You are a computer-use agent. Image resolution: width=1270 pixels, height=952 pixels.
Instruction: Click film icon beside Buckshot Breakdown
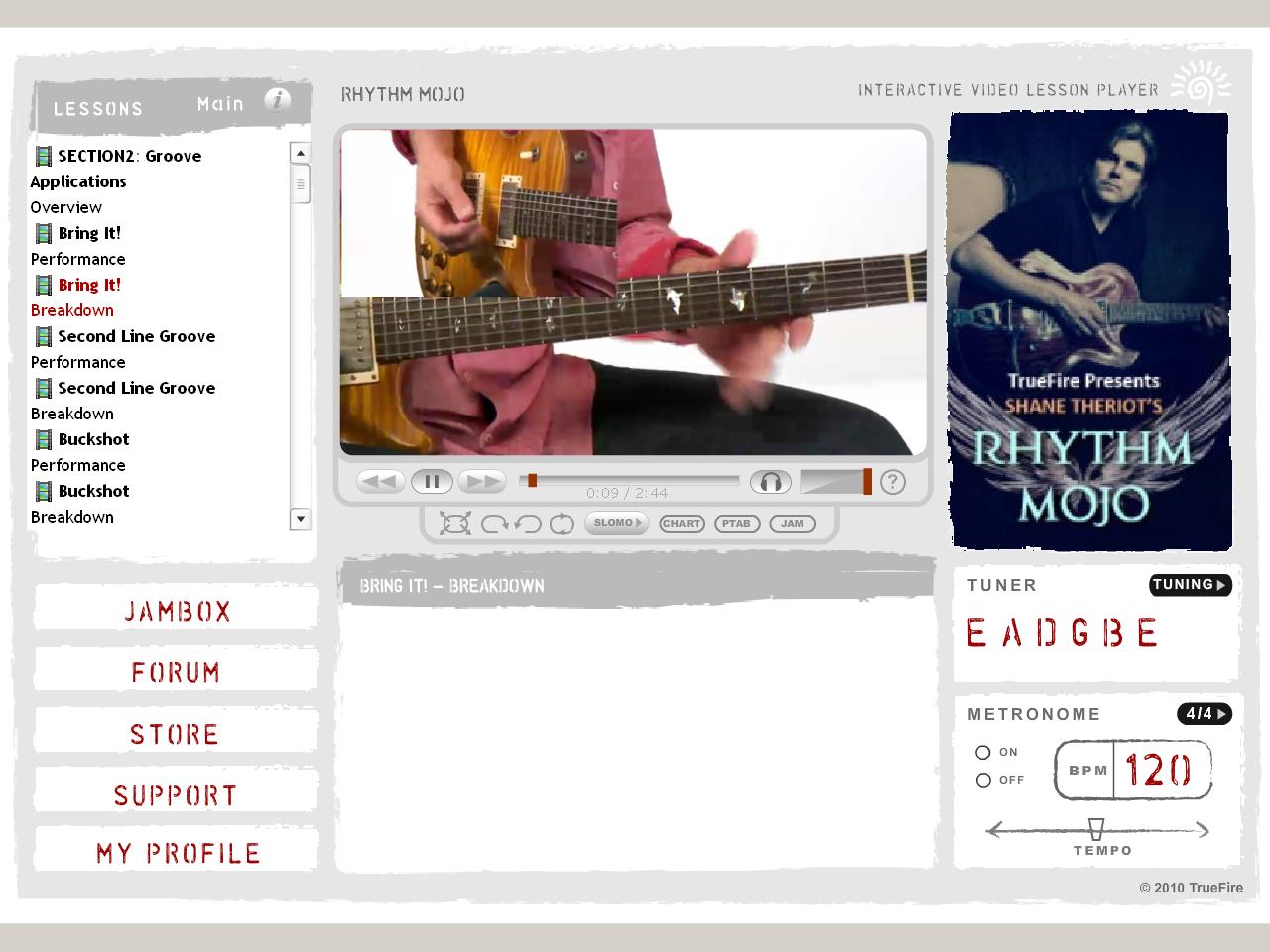(44, 491)
